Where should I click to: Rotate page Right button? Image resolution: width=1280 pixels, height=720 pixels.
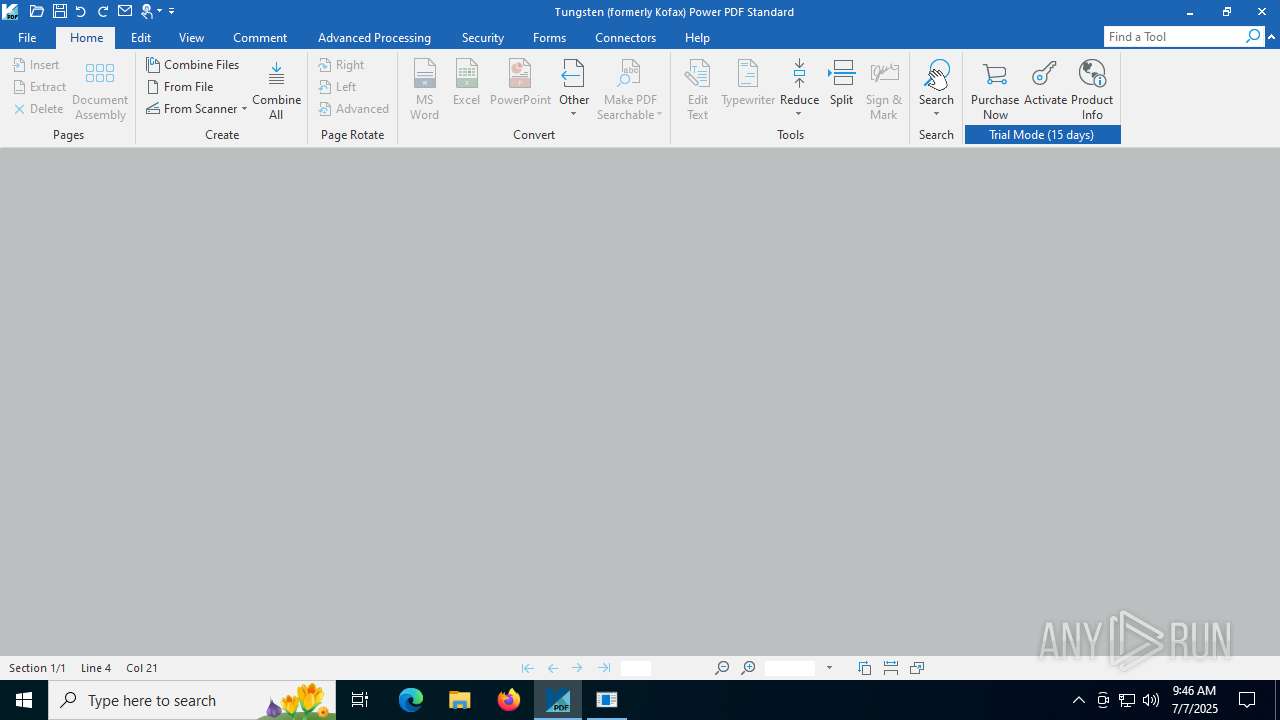[x=342, y=65]
